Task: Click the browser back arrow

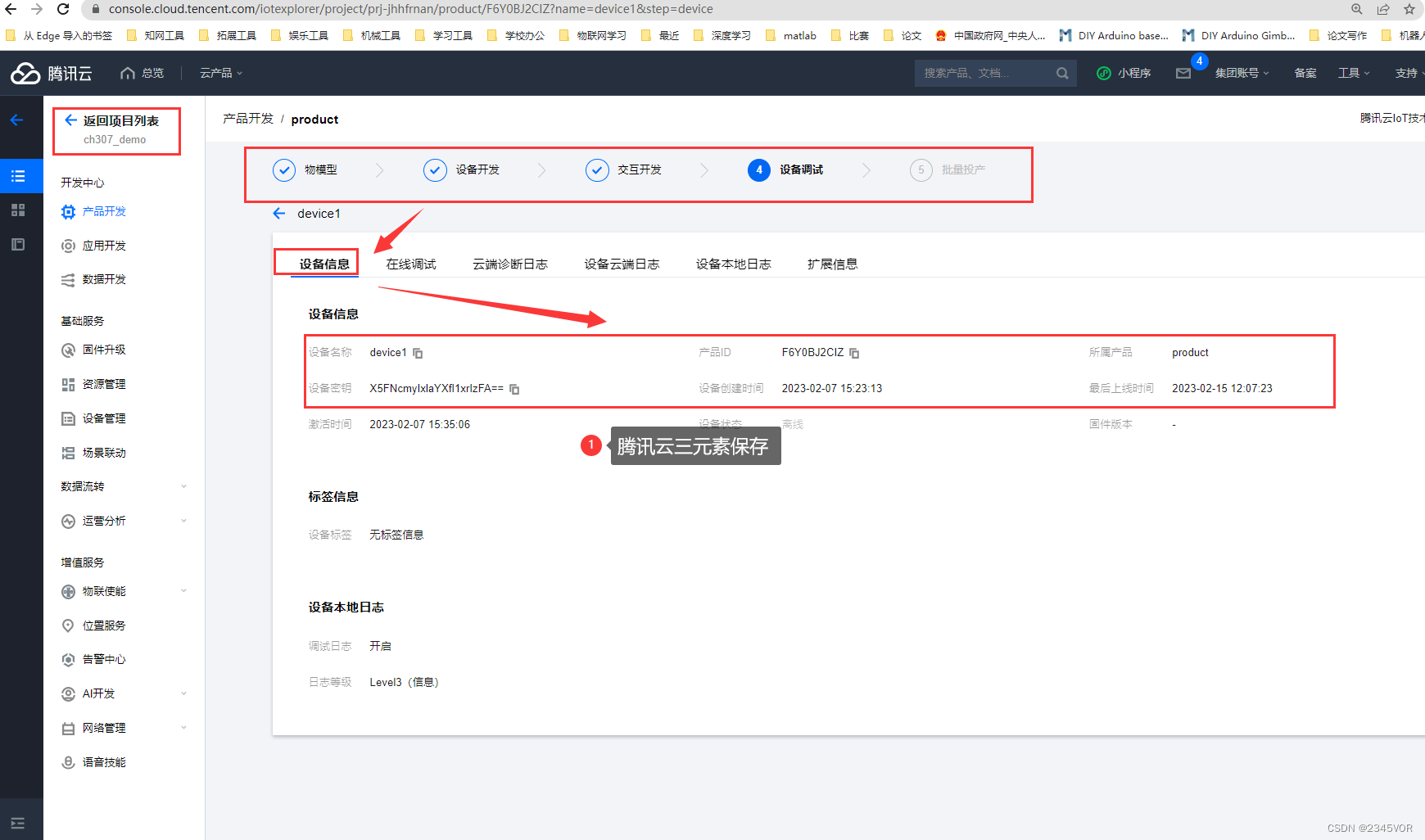Action: [11, 9]
